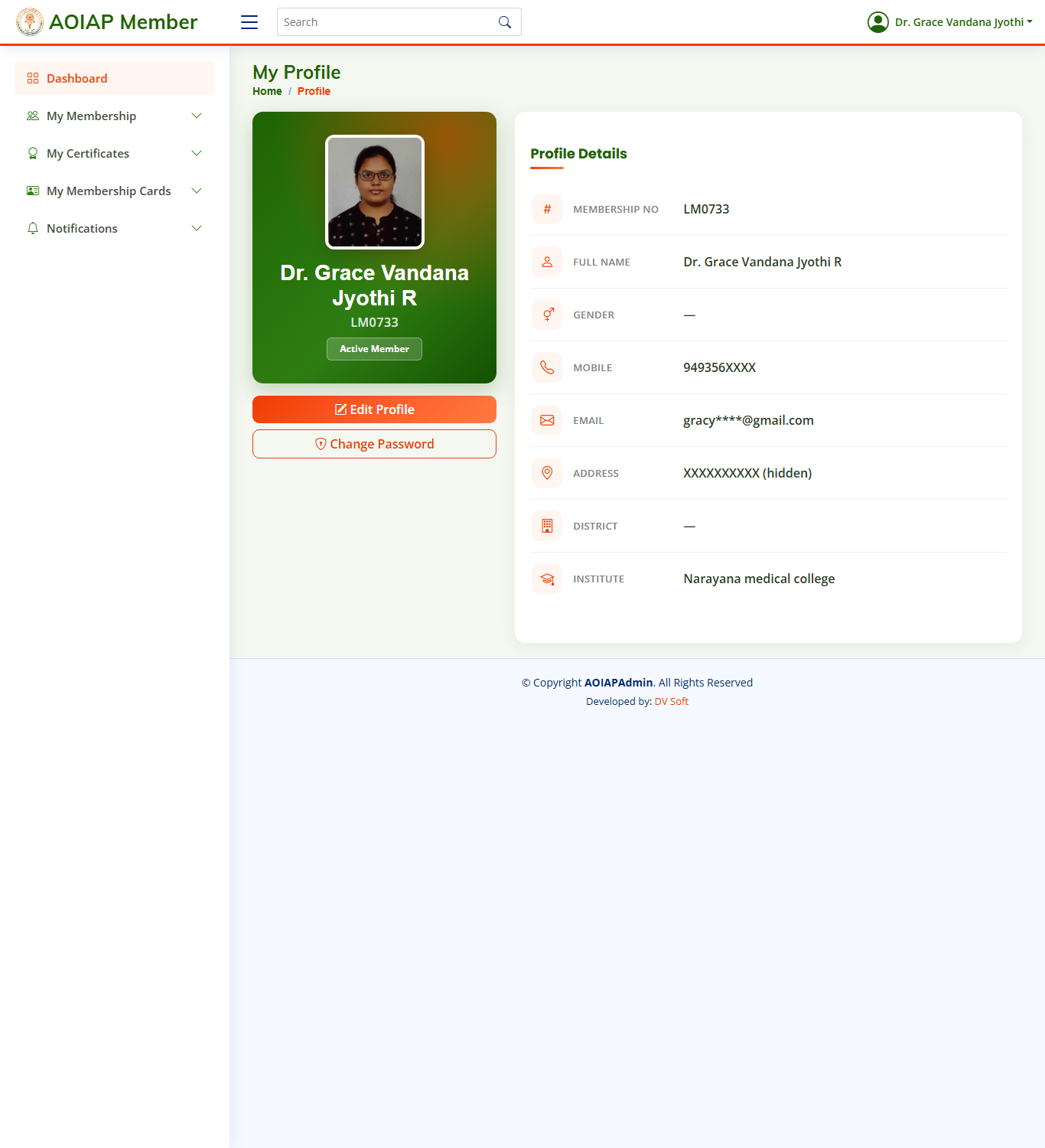The height and width of the screenshot is (1148, 1045).
Task: Click the user avatar icon in header
Action: click(878, 22)
